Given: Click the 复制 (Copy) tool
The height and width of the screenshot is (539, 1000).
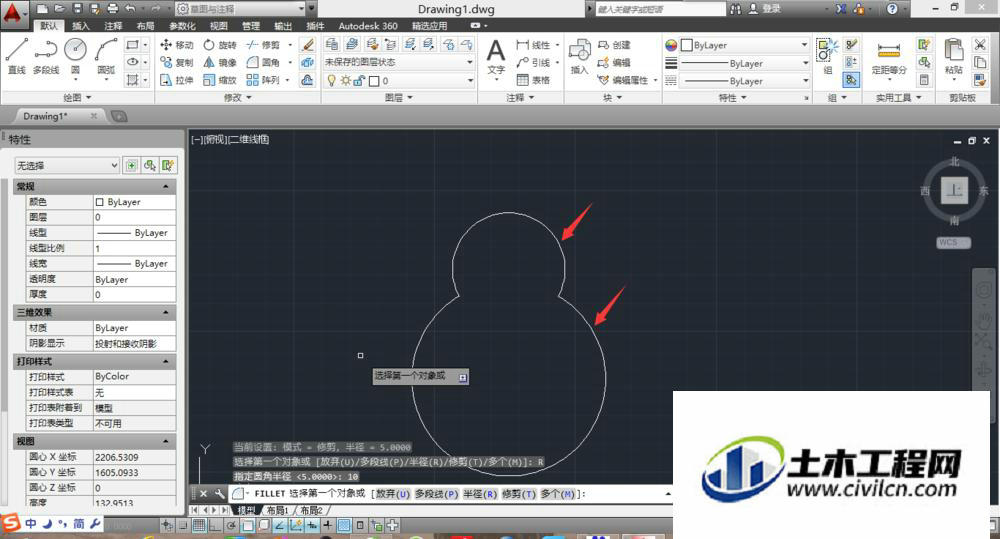Looking at the screenshot, I should click(176, 63).
